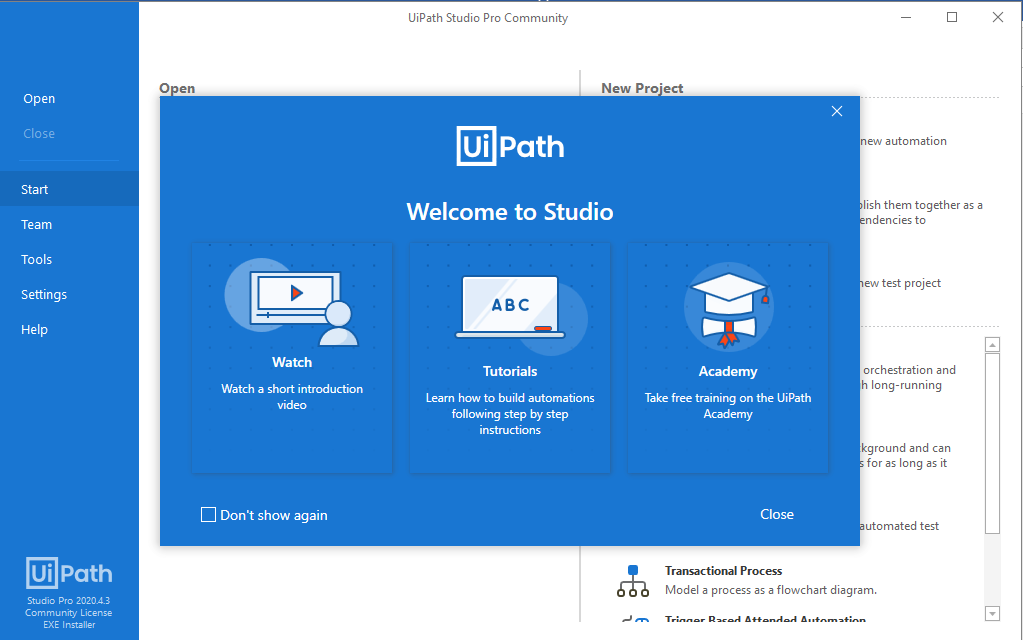
Task: Close the UiPath Studio application window
Action: [x=998, y=18]
